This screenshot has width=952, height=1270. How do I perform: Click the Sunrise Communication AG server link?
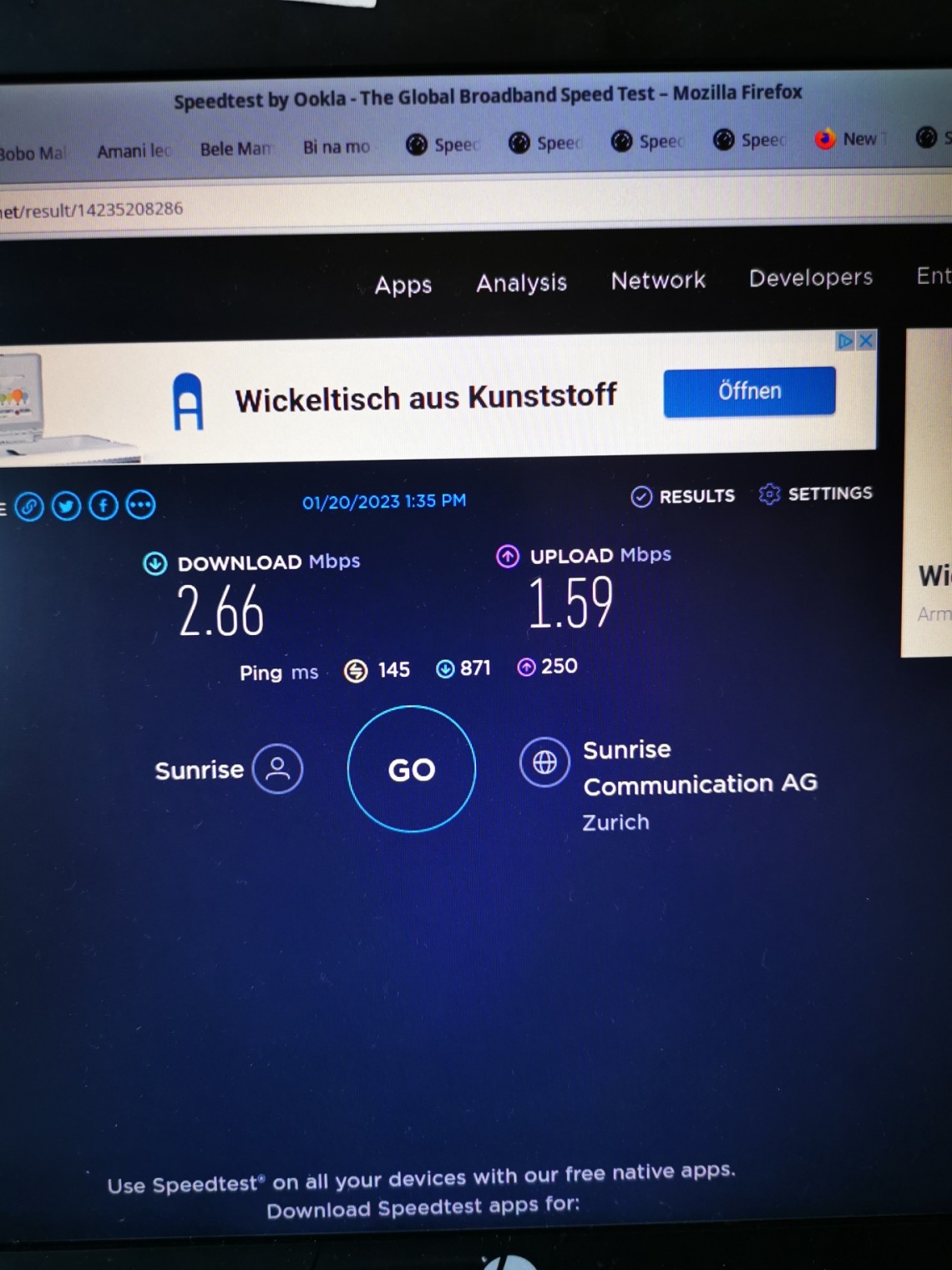pos(699,767)
